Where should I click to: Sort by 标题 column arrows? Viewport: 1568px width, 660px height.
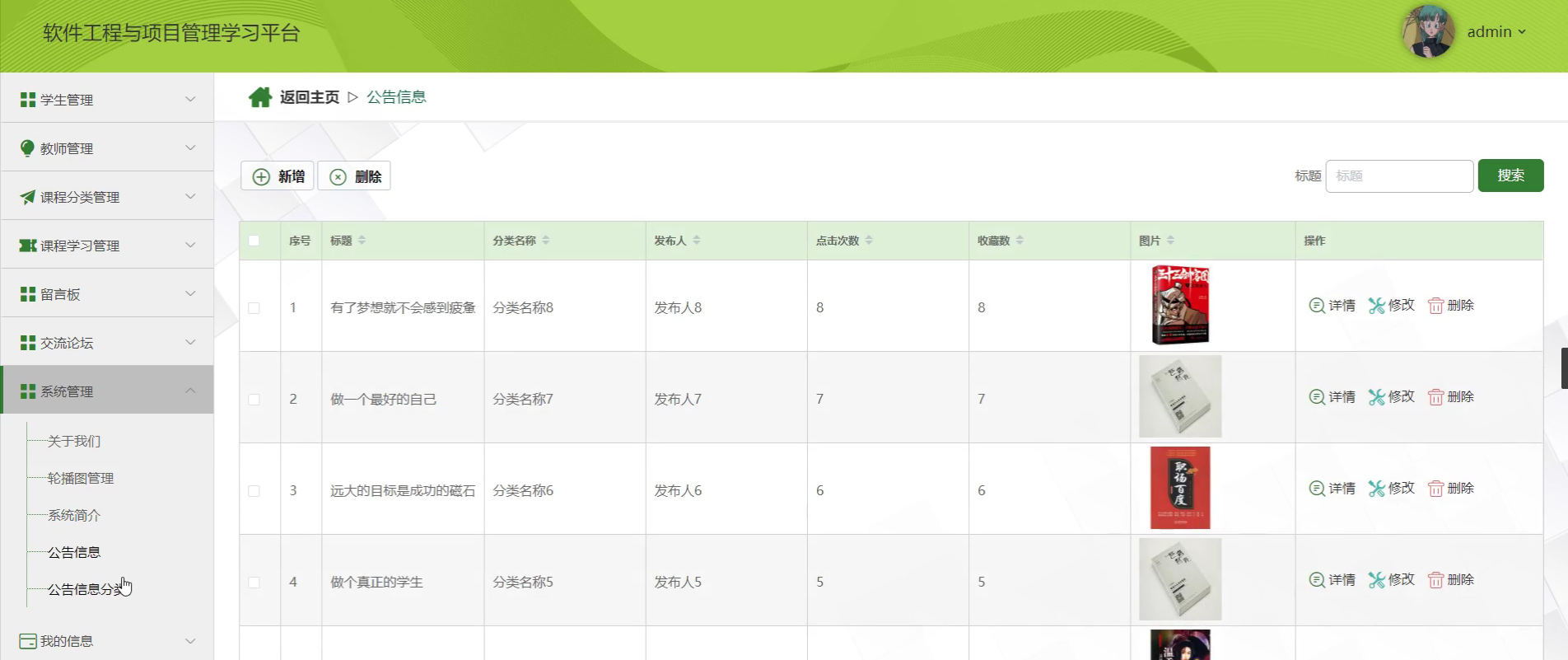[x=362, y=241]
